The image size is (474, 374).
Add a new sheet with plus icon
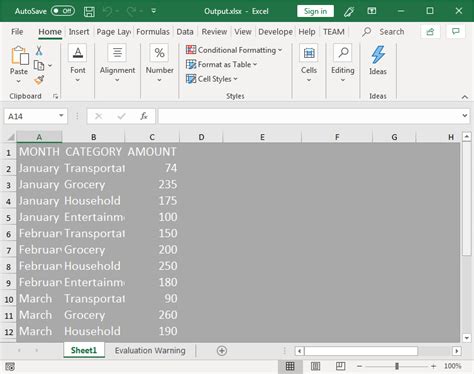point(222,351)
